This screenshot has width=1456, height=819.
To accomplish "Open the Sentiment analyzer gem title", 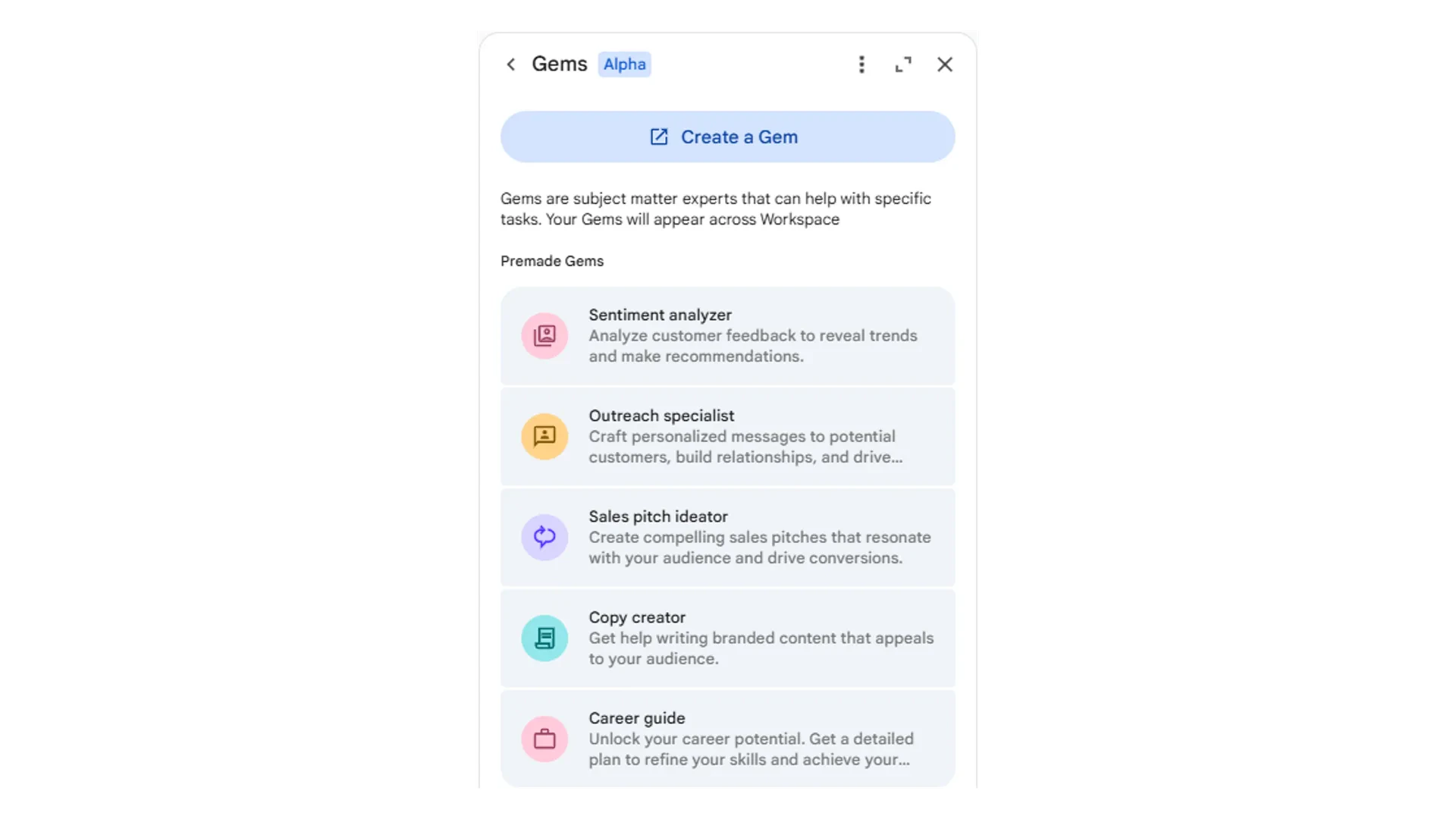I will [660, 315].
